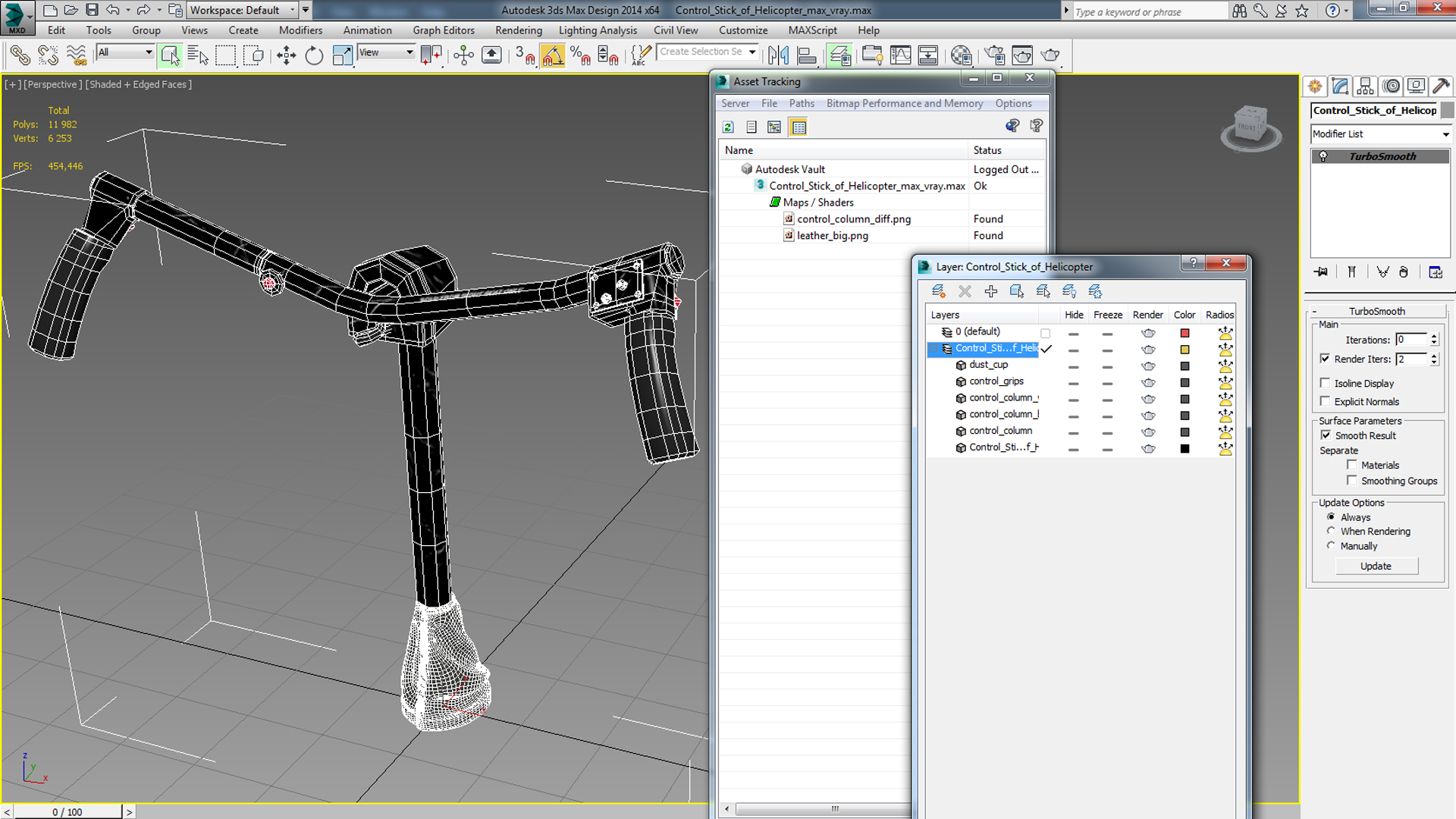
Task: Click the ViewCube in viewport
Action: click(x=1250, y=127)
